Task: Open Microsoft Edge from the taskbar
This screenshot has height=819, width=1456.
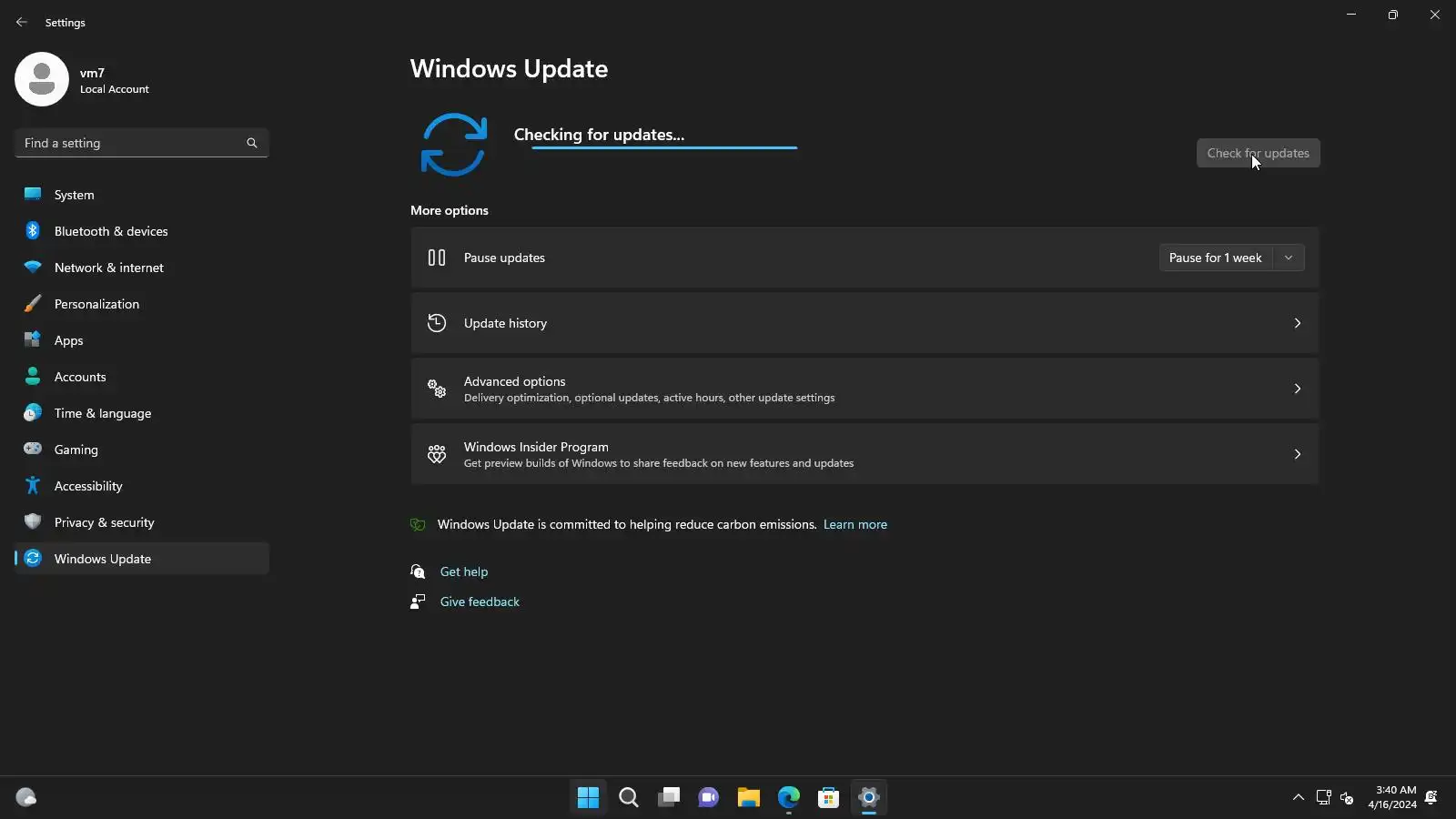Action: coord(789,797)
